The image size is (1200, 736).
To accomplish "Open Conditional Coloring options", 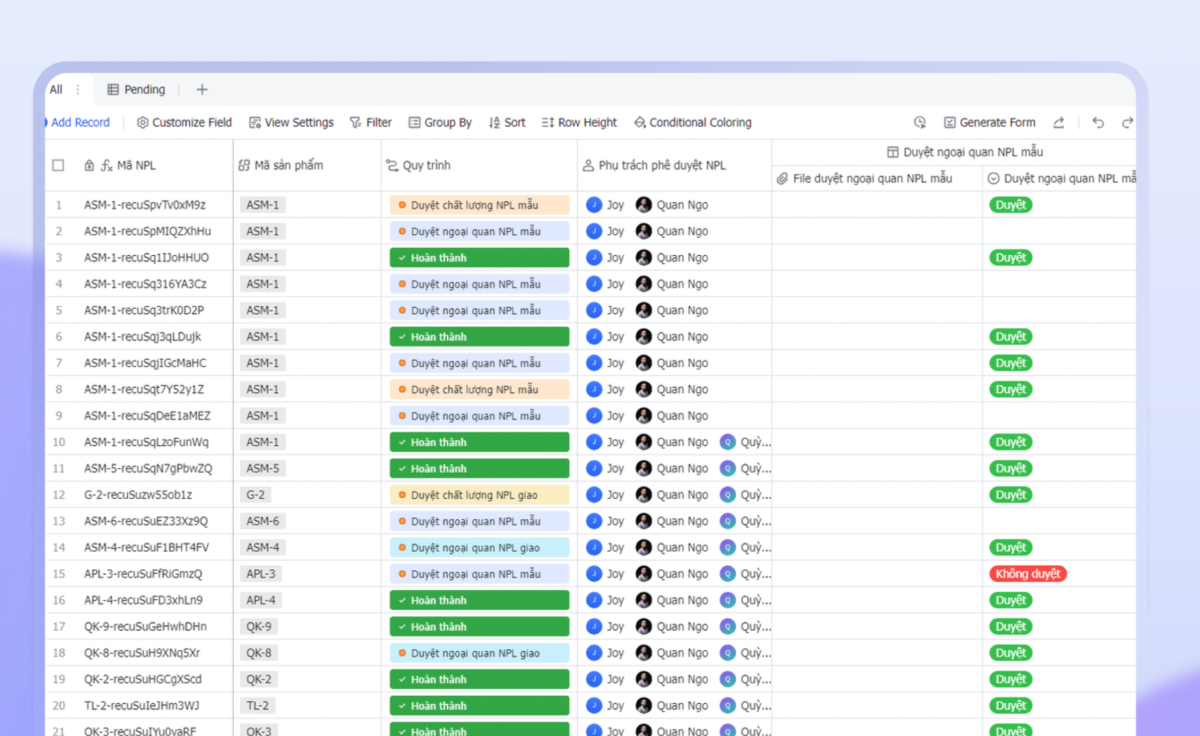I will click(x=692, y=123).
